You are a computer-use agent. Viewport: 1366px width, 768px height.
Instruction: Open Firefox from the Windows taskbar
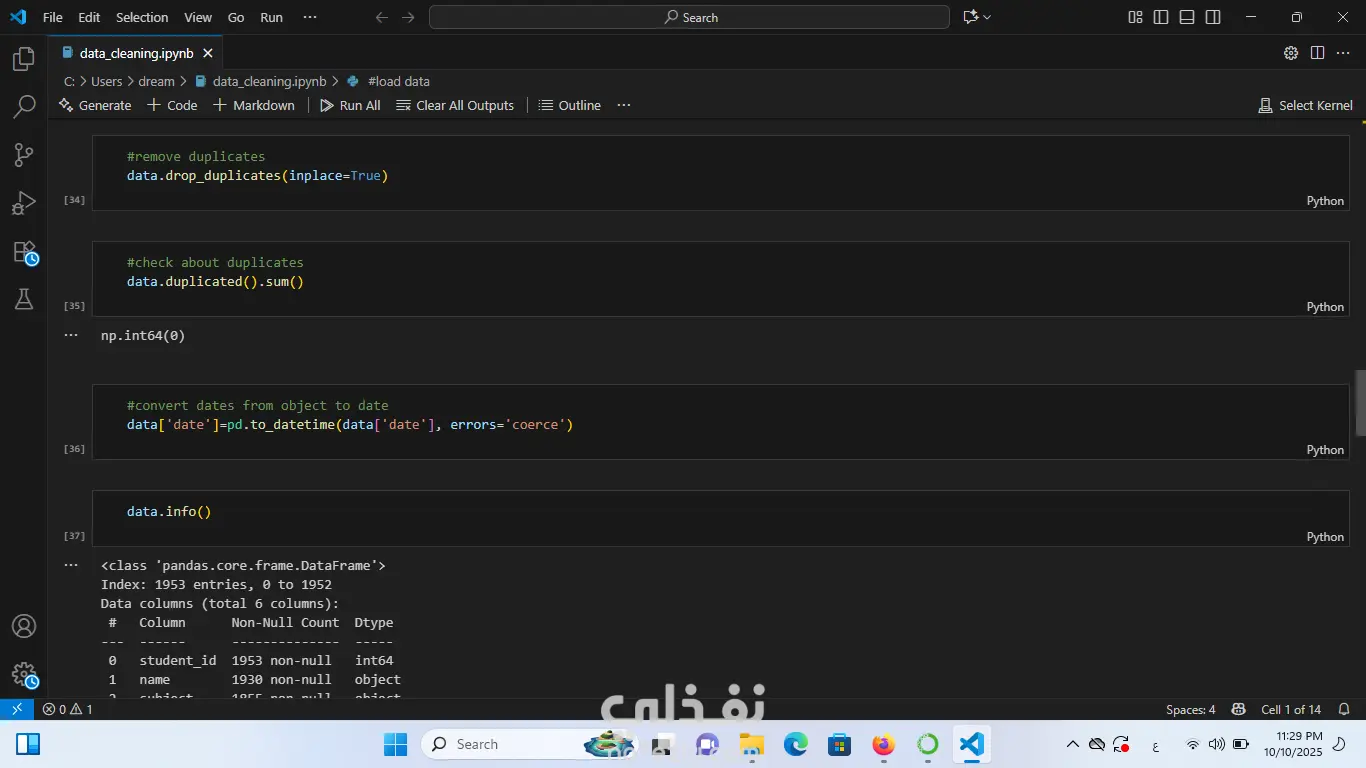point(883,744)
